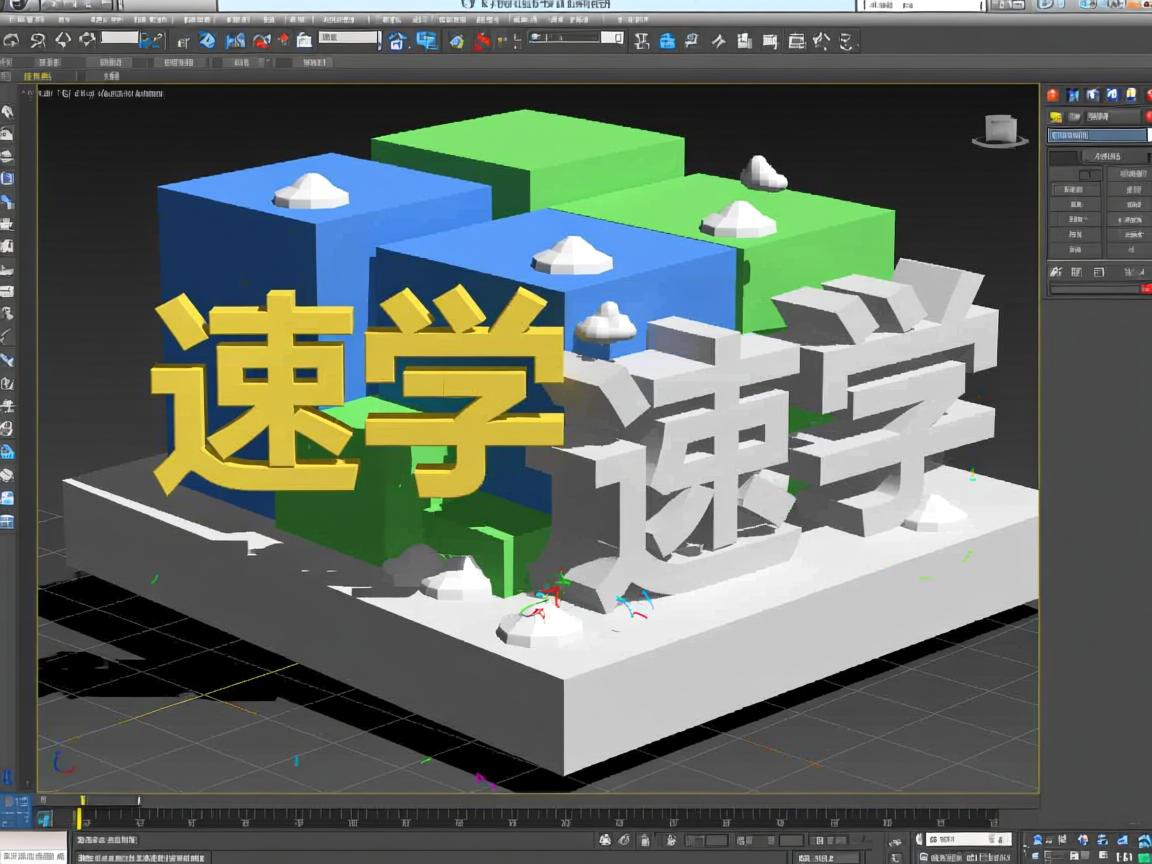Select the Render Production teapot icon
The width and height of the screenshot is (1152, 864).
point(845,40)
